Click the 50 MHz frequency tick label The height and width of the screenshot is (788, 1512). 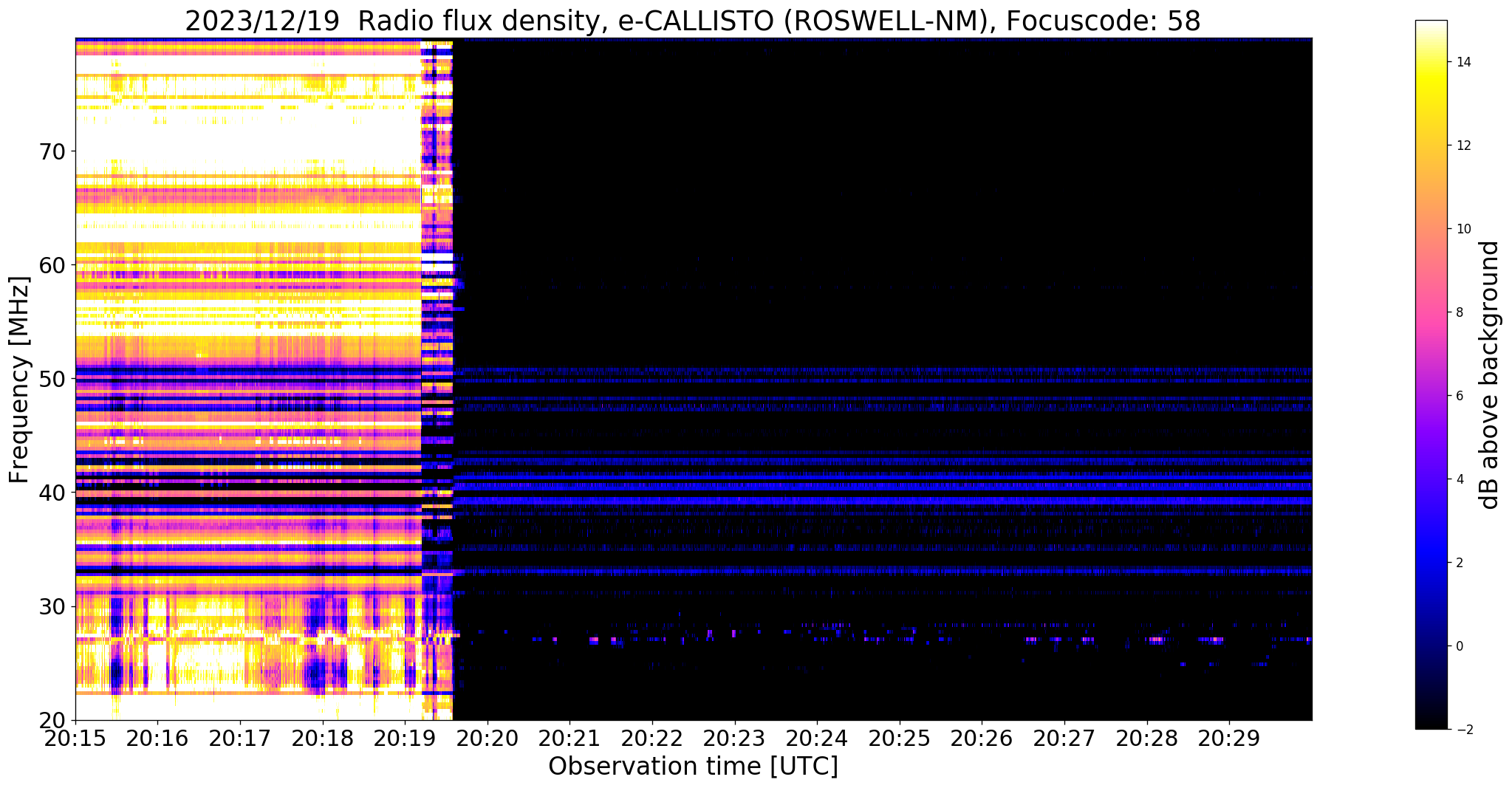[52, 379]
